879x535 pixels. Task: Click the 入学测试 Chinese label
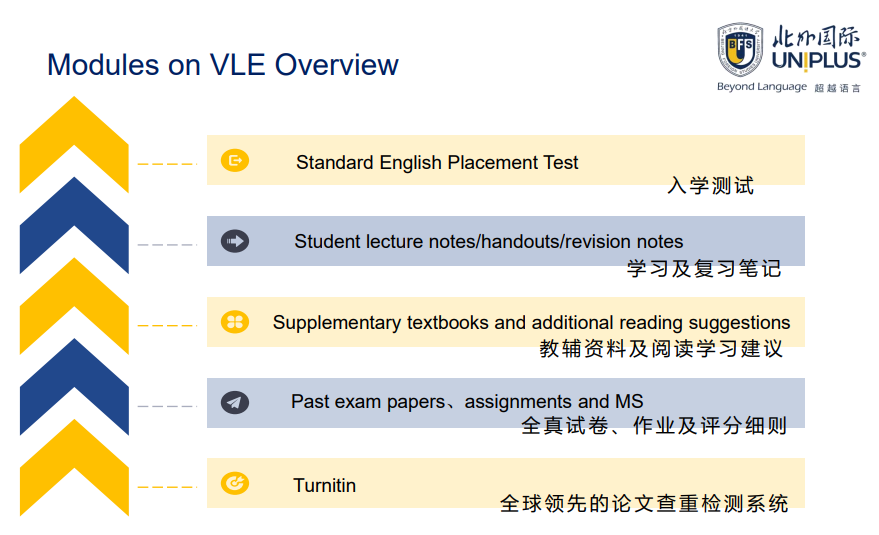[x=710, y=186]
